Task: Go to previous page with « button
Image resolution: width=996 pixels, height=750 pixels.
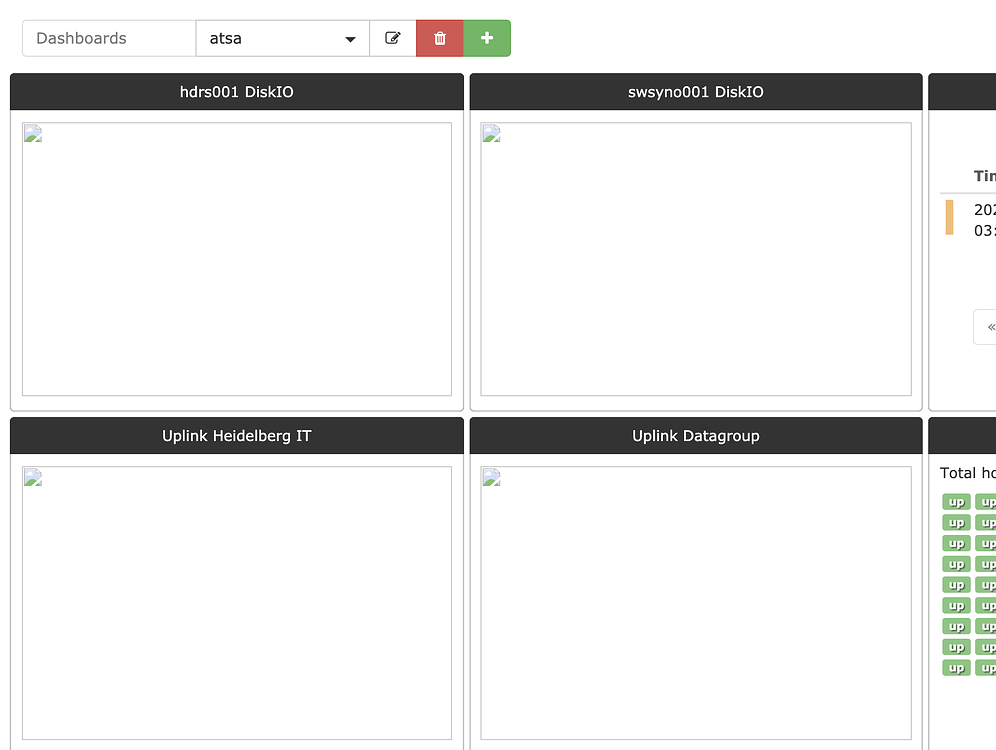Action: 986,327
